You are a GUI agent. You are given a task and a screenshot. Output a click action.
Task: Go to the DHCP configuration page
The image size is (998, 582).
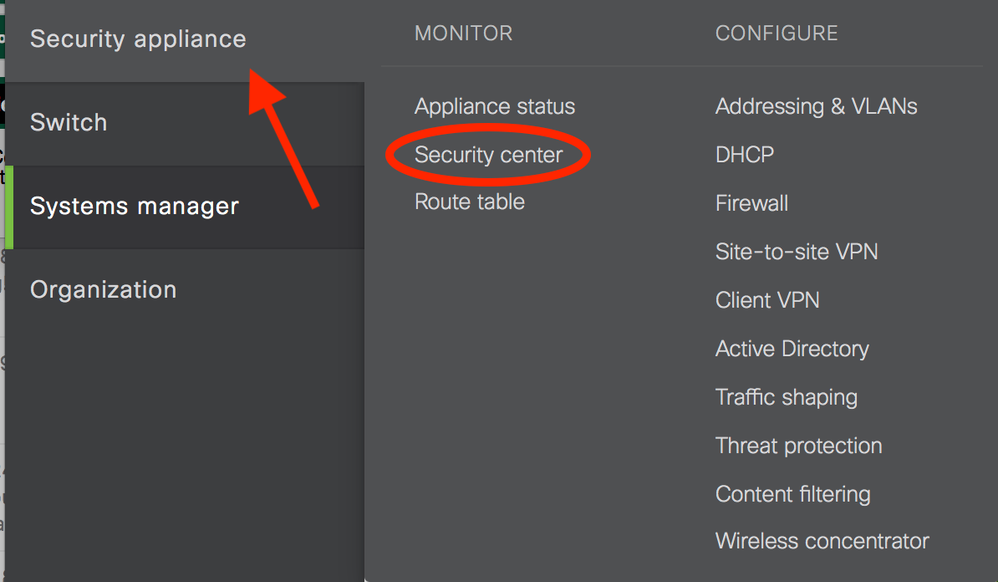744,155
